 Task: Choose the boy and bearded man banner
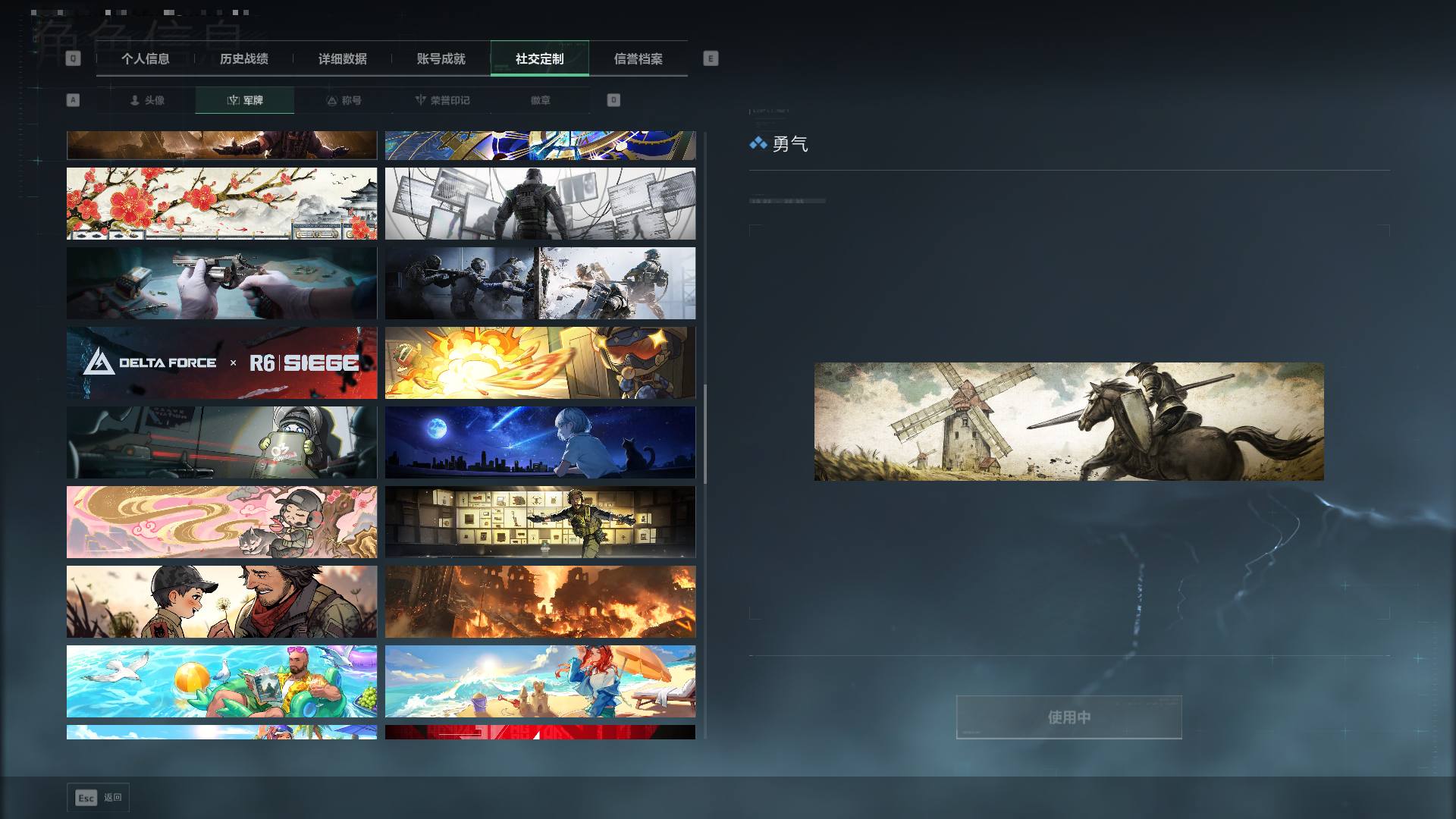pyautogui.click(x=221, y=601)
